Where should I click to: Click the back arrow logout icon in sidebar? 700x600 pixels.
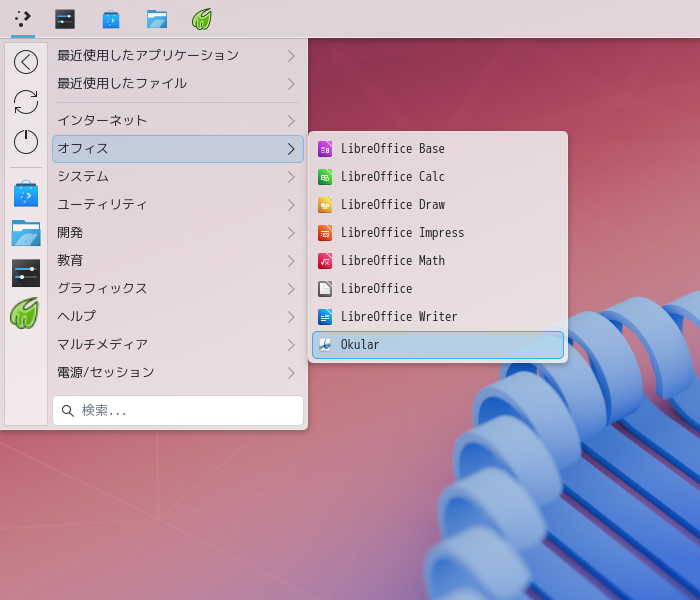pos(26,62)
